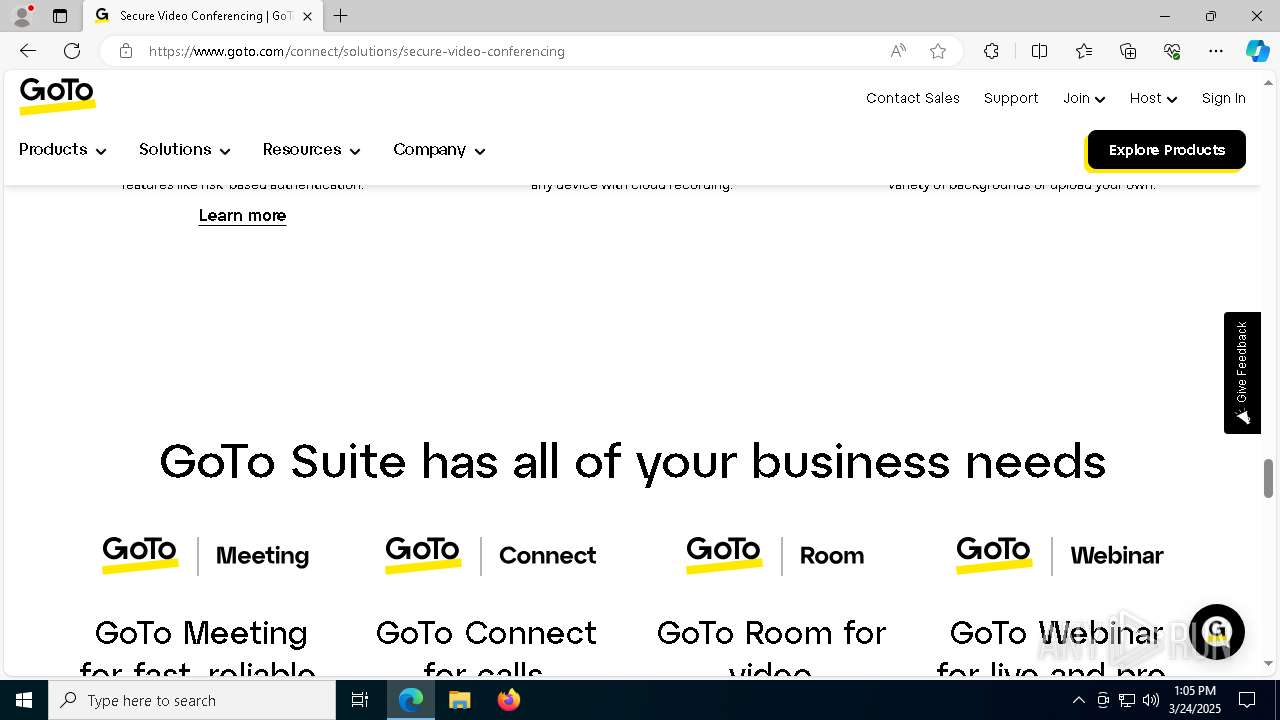This screenshot has width=1280, height=720.
Task: Click the taskbar clock showing 1:05 PM
Action: [1195, 700]
